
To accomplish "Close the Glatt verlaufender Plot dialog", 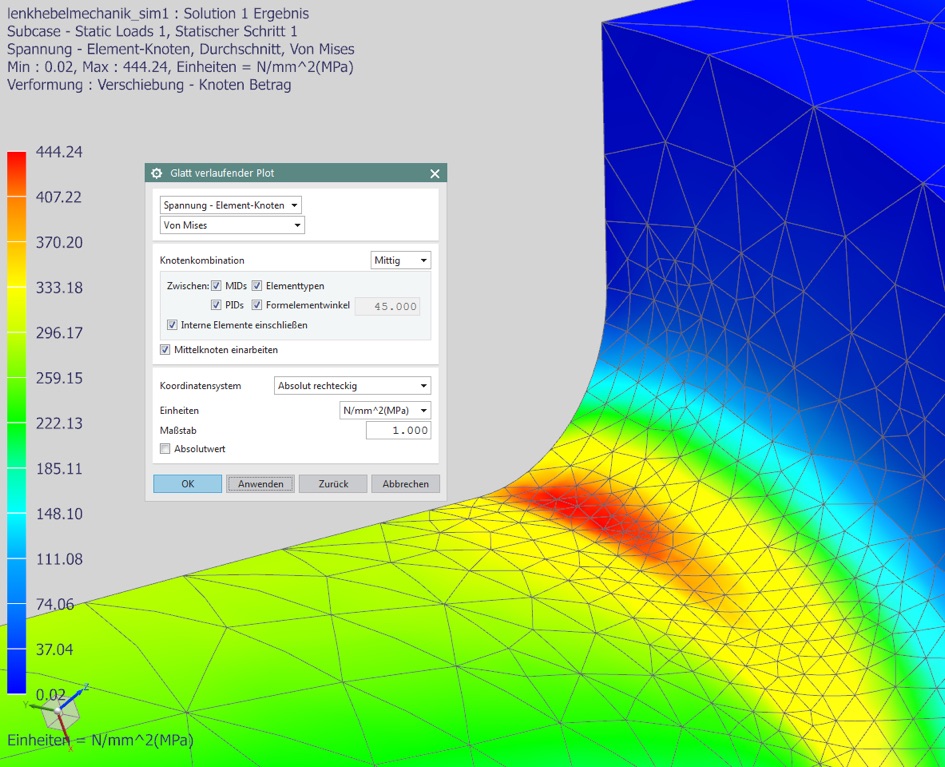I will coord(434,173).
